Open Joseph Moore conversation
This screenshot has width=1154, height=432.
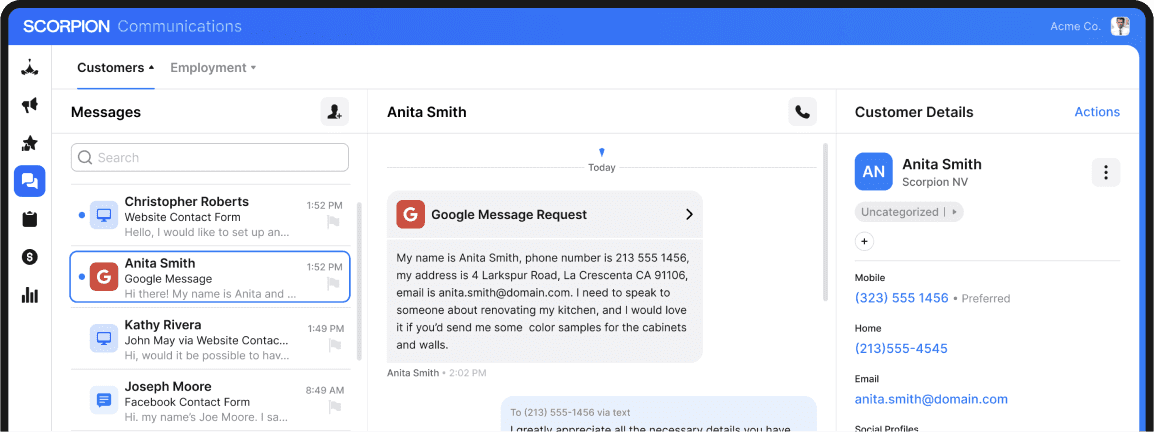coord(210,400)
